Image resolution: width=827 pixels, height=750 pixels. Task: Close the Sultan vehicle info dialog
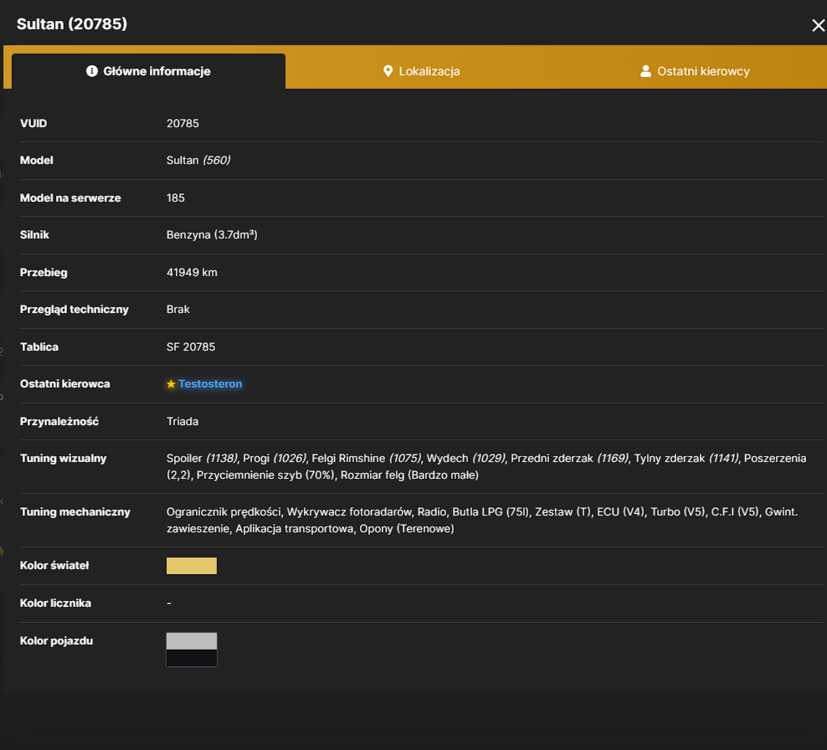click(818, 25)
